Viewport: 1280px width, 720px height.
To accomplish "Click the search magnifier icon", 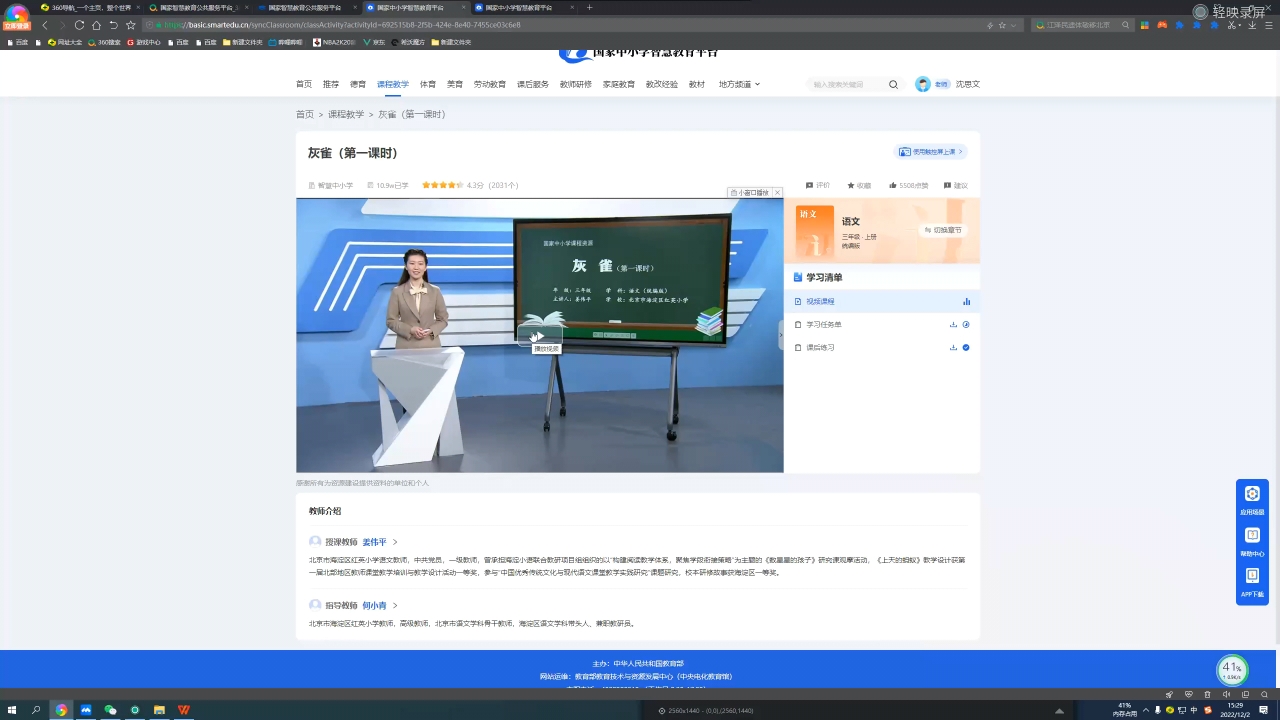I will [893, 85].
